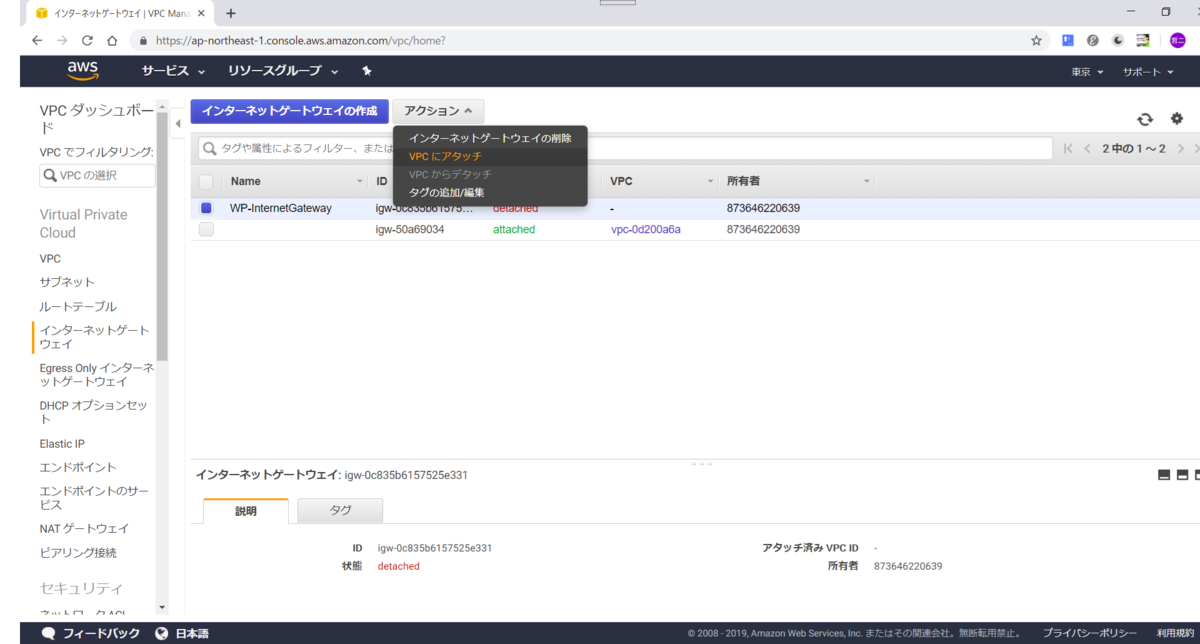This screenshot has height=644, width=1200.
Task: Refresh the internet gateways list
Action: coord(1145,118)
